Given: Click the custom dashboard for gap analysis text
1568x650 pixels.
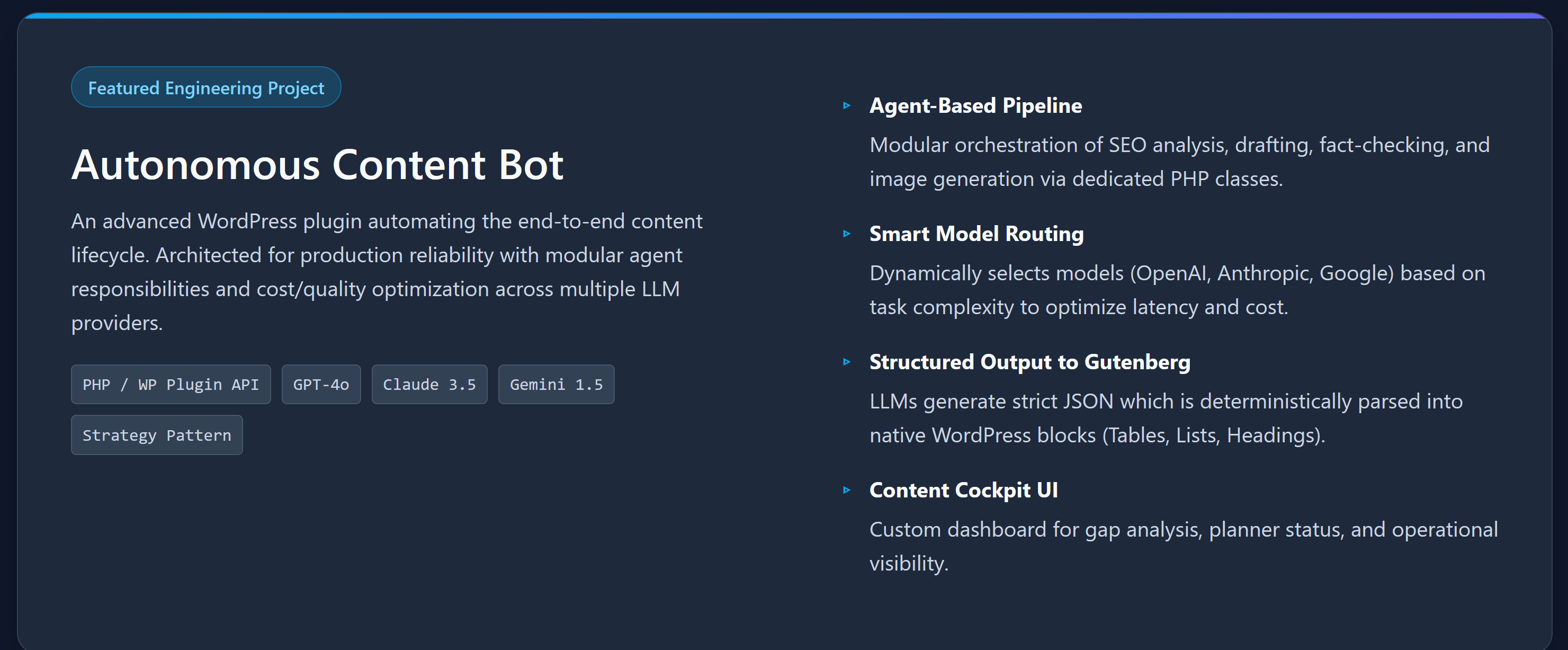Looking at the screenshot, I should coord(1182,547).
